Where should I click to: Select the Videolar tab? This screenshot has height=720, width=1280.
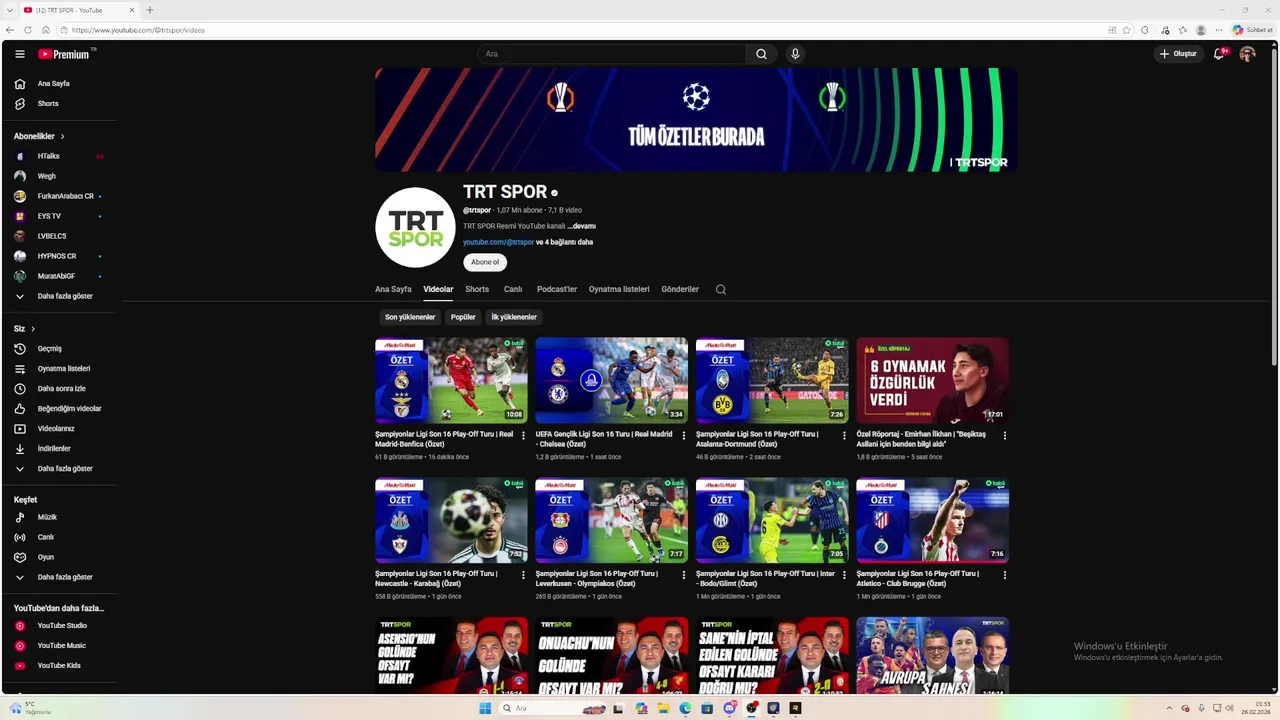point(438,289)
